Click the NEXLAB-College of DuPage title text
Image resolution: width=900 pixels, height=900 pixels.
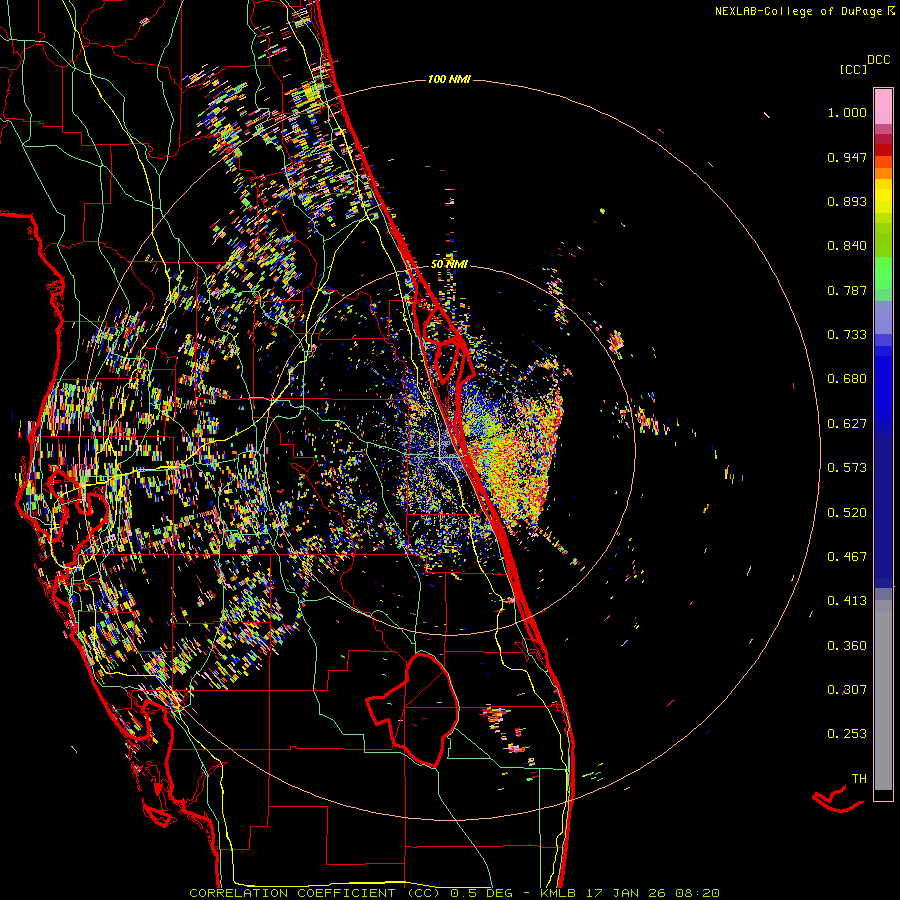tap(796, 11)
